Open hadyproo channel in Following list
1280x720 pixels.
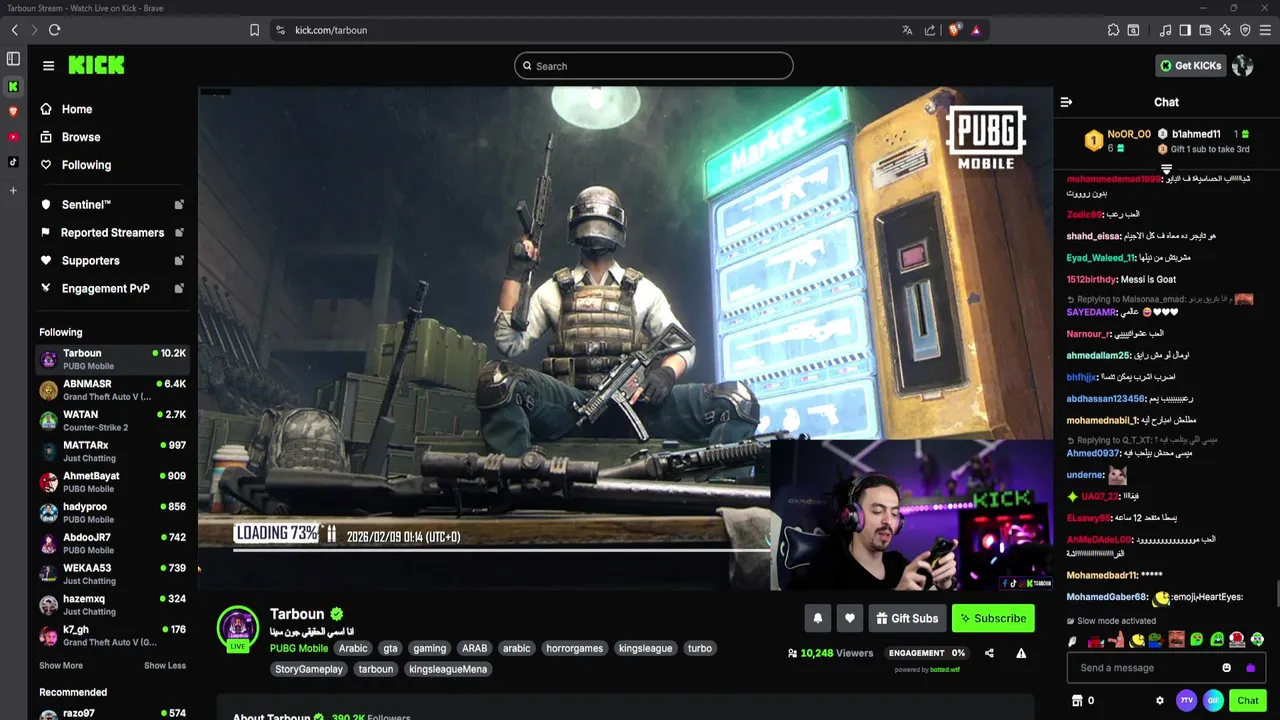click(x=113, y=512)
